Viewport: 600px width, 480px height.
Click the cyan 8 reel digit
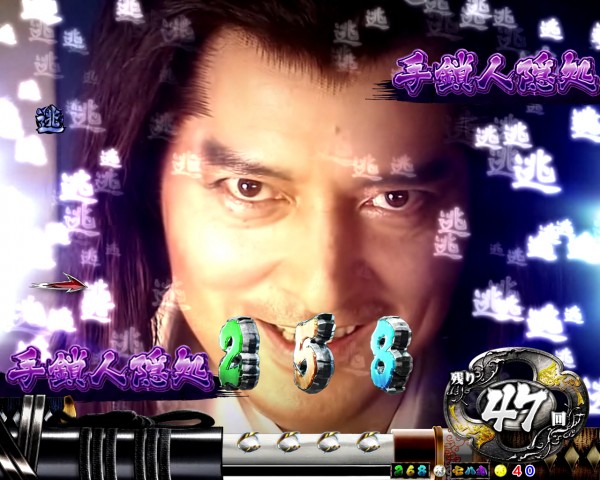click(391, 354)
